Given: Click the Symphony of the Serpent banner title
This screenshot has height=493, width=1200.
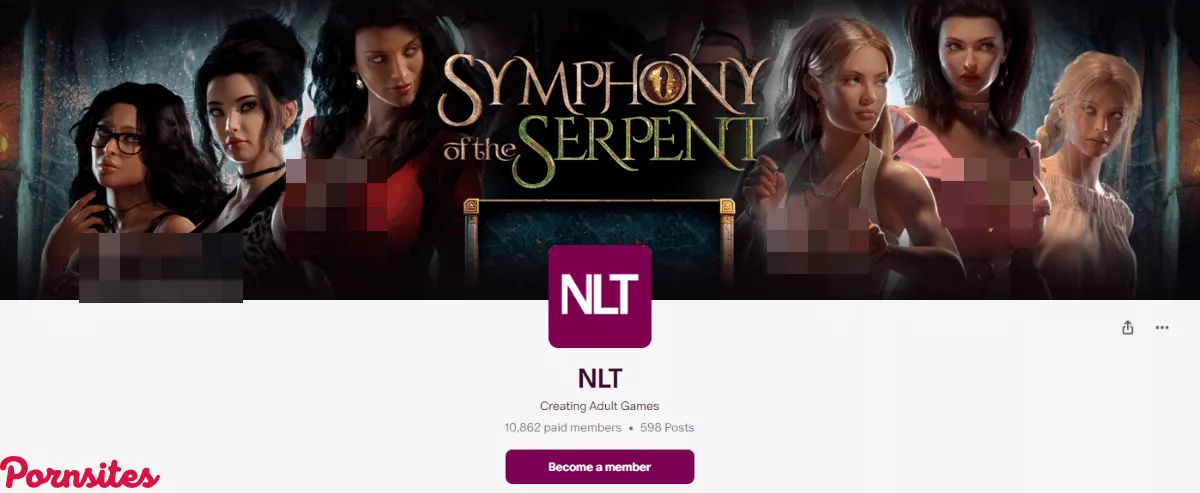Looking at the screenshot, I should click(604, 111).
